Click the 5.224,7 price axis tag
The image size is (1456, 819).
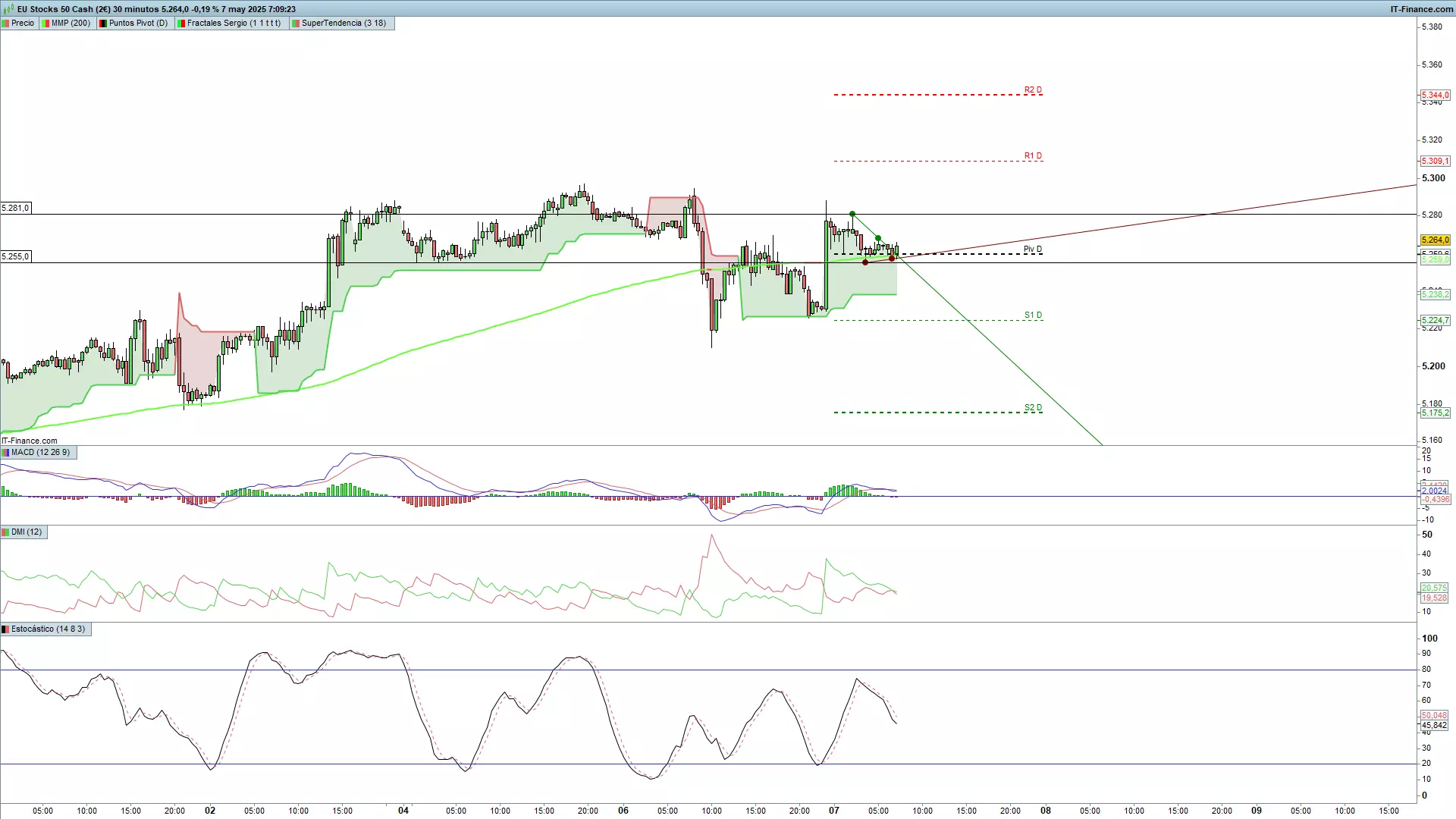[1435, 320]
